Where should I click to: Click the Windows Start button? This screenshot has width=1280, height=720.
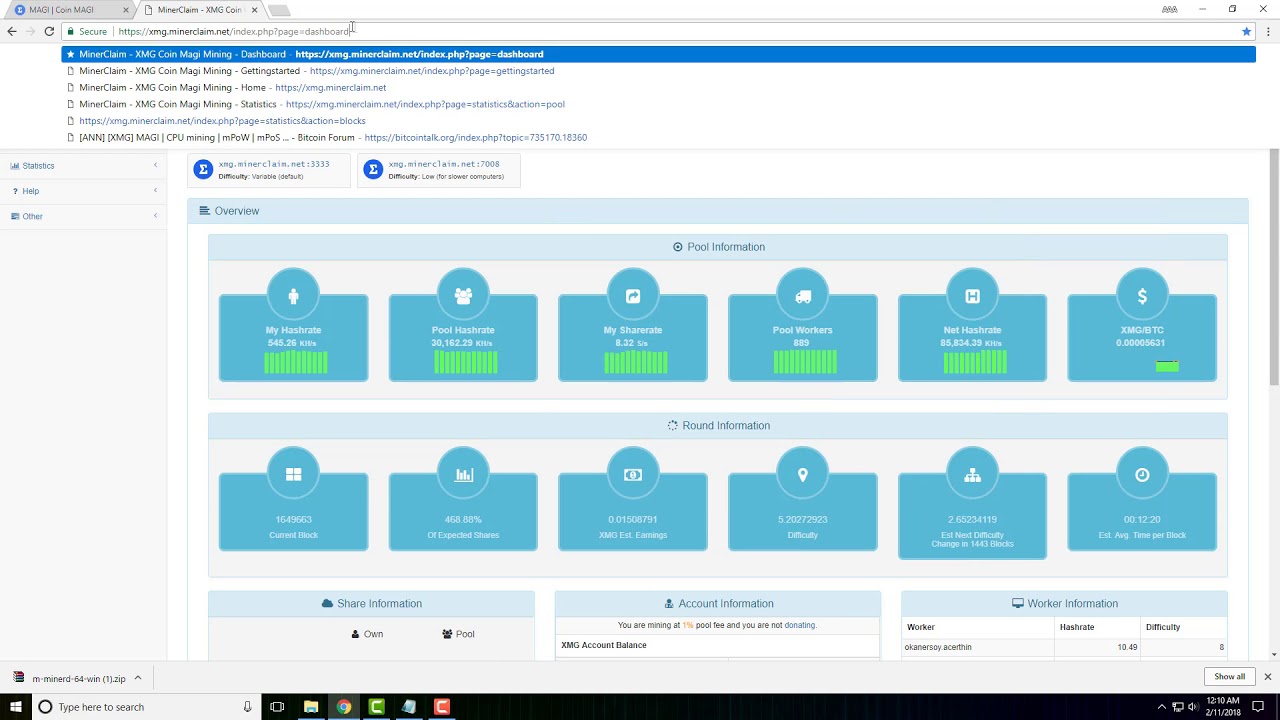tap(15, 707)
